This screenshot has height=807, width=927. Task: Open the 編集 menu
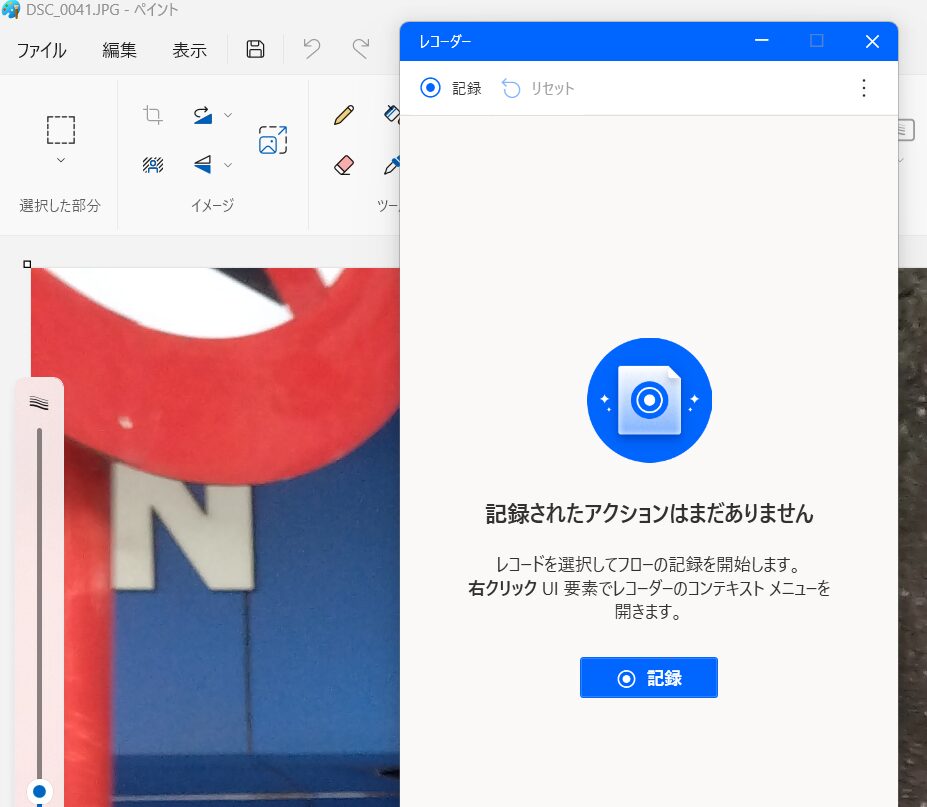(x=119, y=50)
